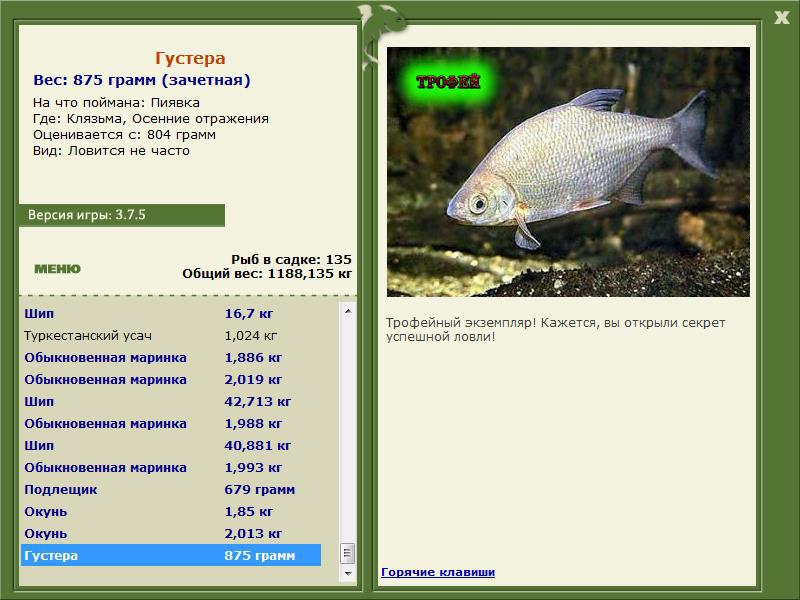Click the Вид: Ловится не часто line

tap(111, 151)
